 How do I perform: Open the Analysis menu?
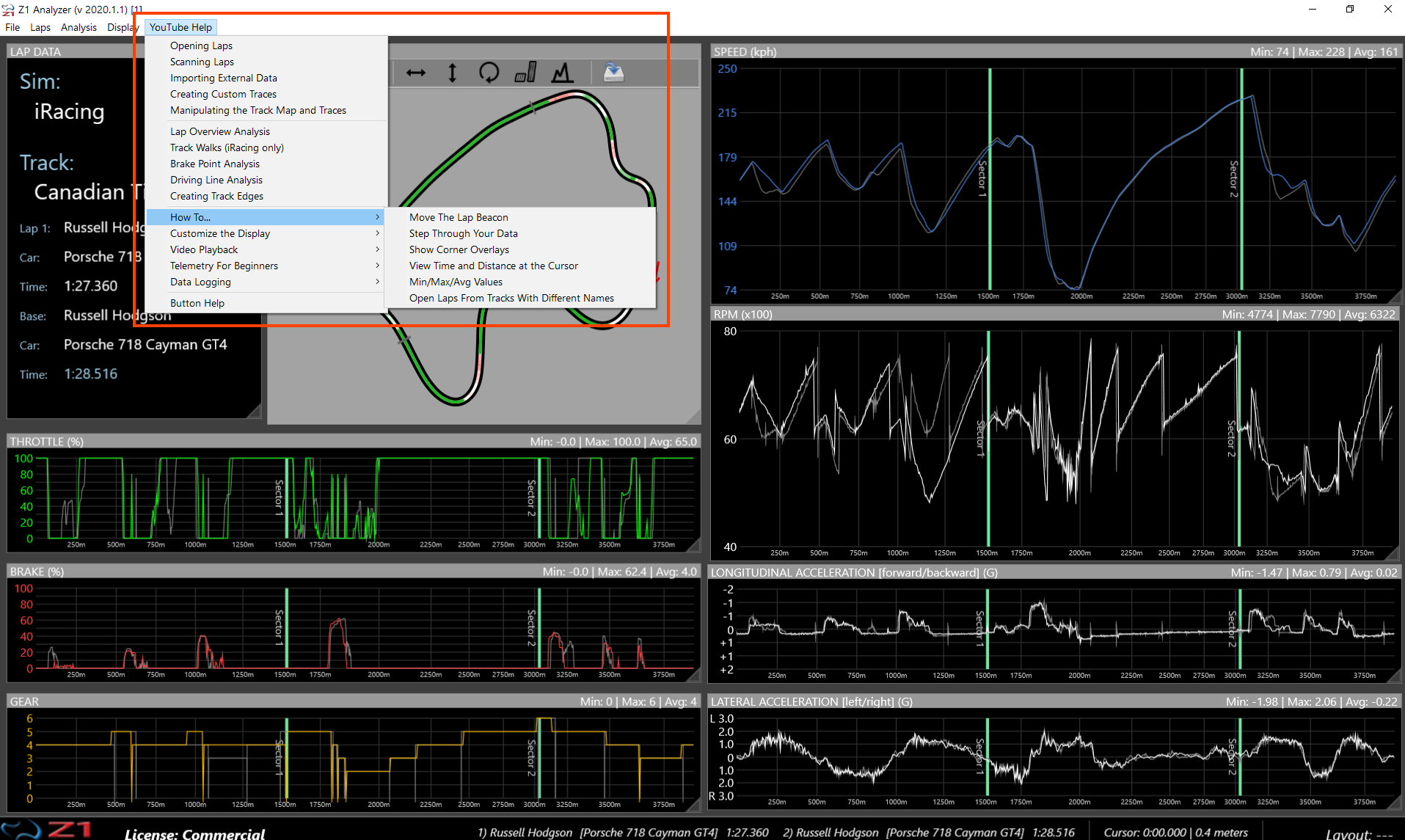79,27
